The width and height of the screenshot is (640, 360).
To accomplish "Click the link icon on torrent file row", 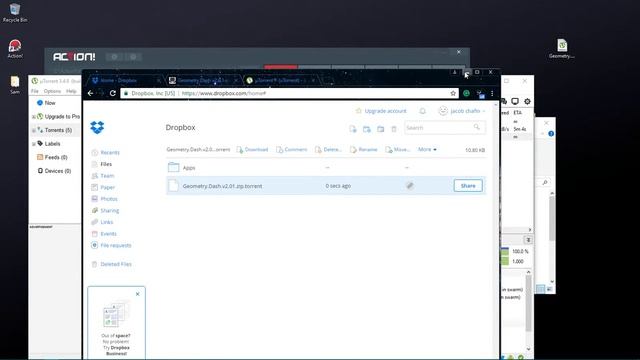I will [x=410, y=186].
